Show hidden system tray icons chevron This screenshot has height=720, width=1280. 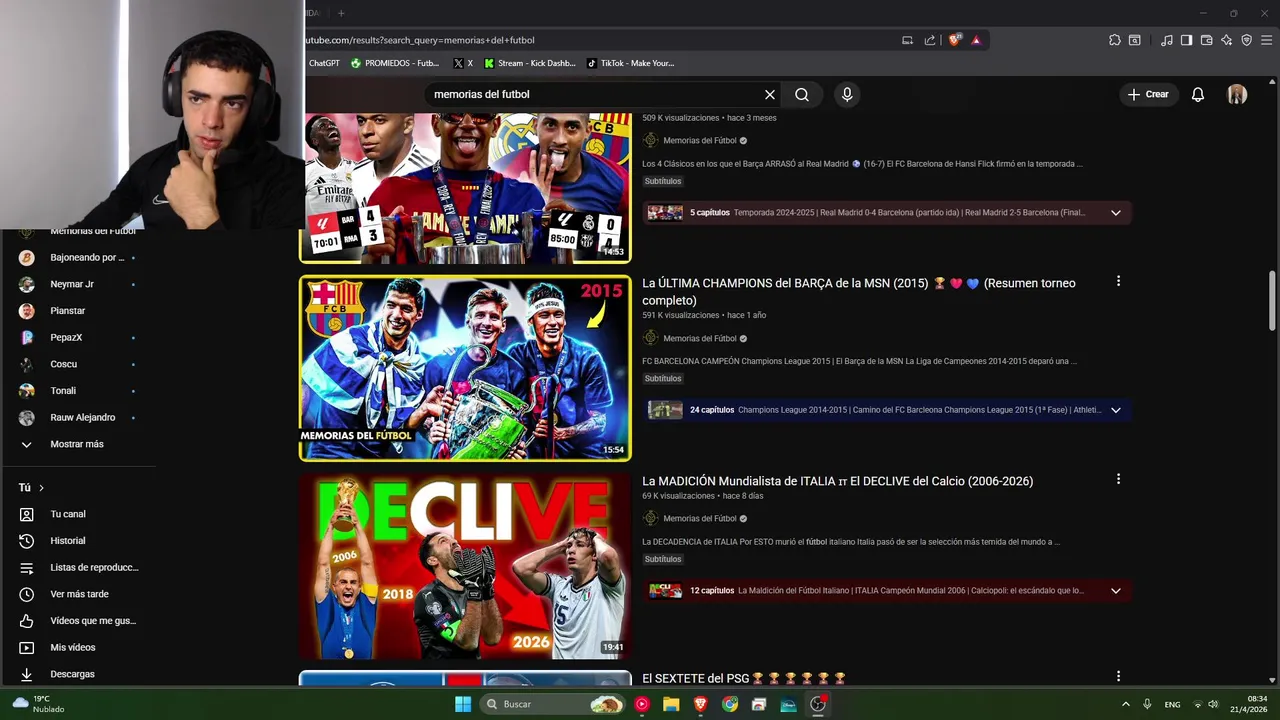1125,704
